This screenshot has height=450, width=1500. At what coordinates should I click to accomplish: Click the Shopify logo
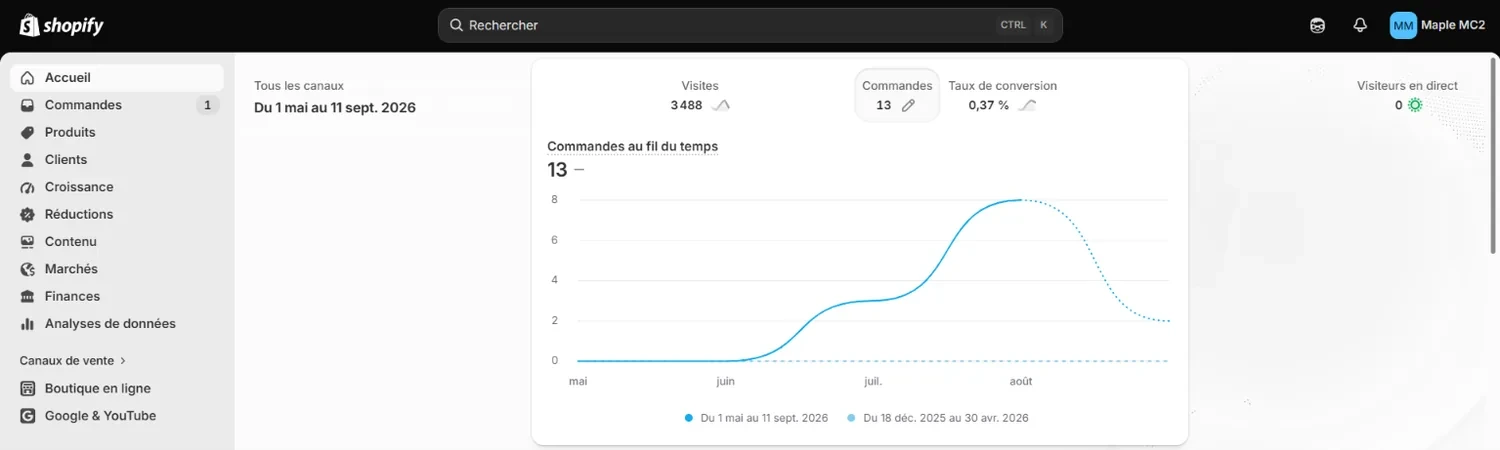click(62, 25)
